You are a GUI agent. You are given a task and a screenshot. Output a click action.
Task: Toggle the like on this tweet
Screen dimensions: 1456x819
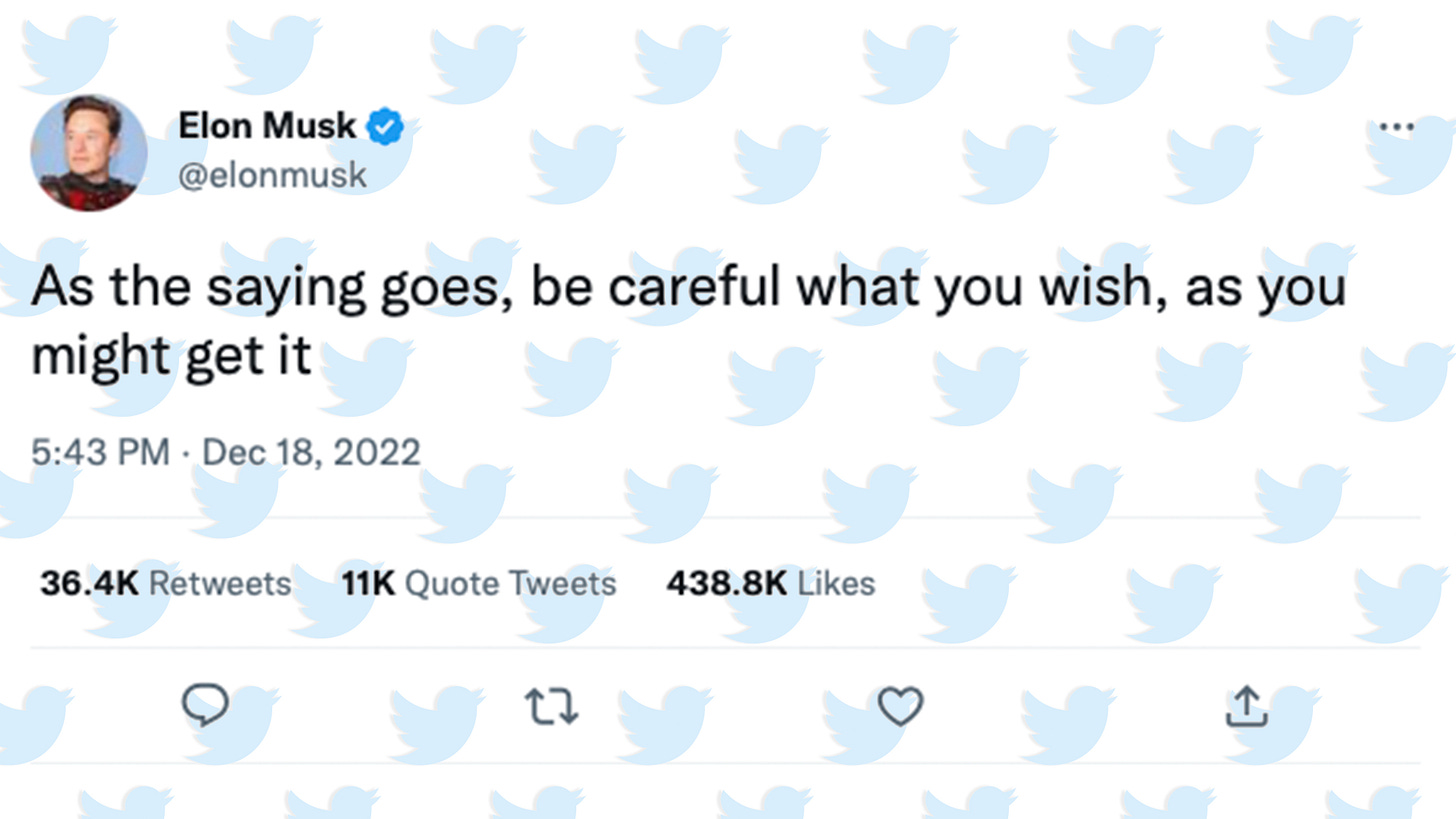pyautogui.click(x=900, y=707)
